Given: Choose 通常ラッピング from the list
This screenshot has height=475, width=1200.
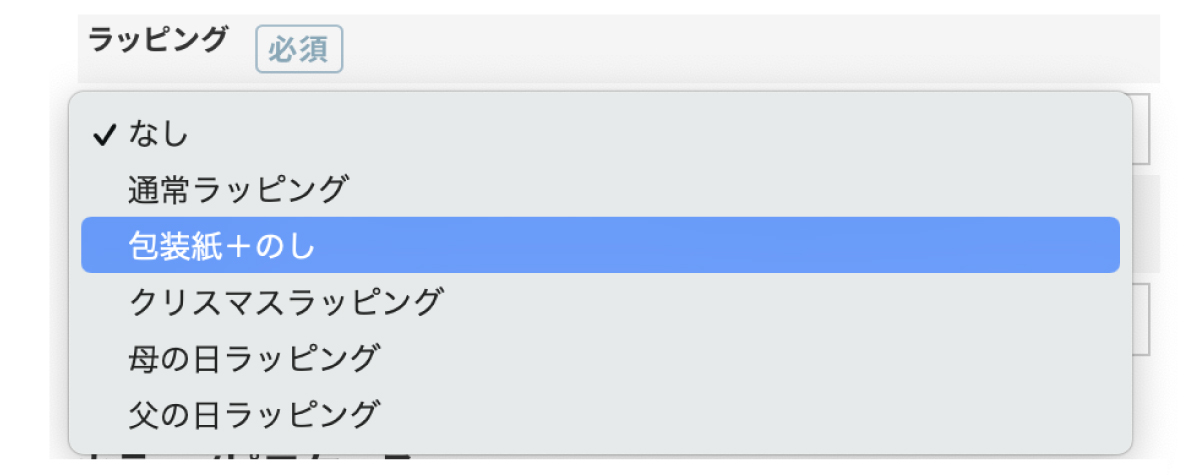Looking at the screenshot, I should [x=238, y=189].
